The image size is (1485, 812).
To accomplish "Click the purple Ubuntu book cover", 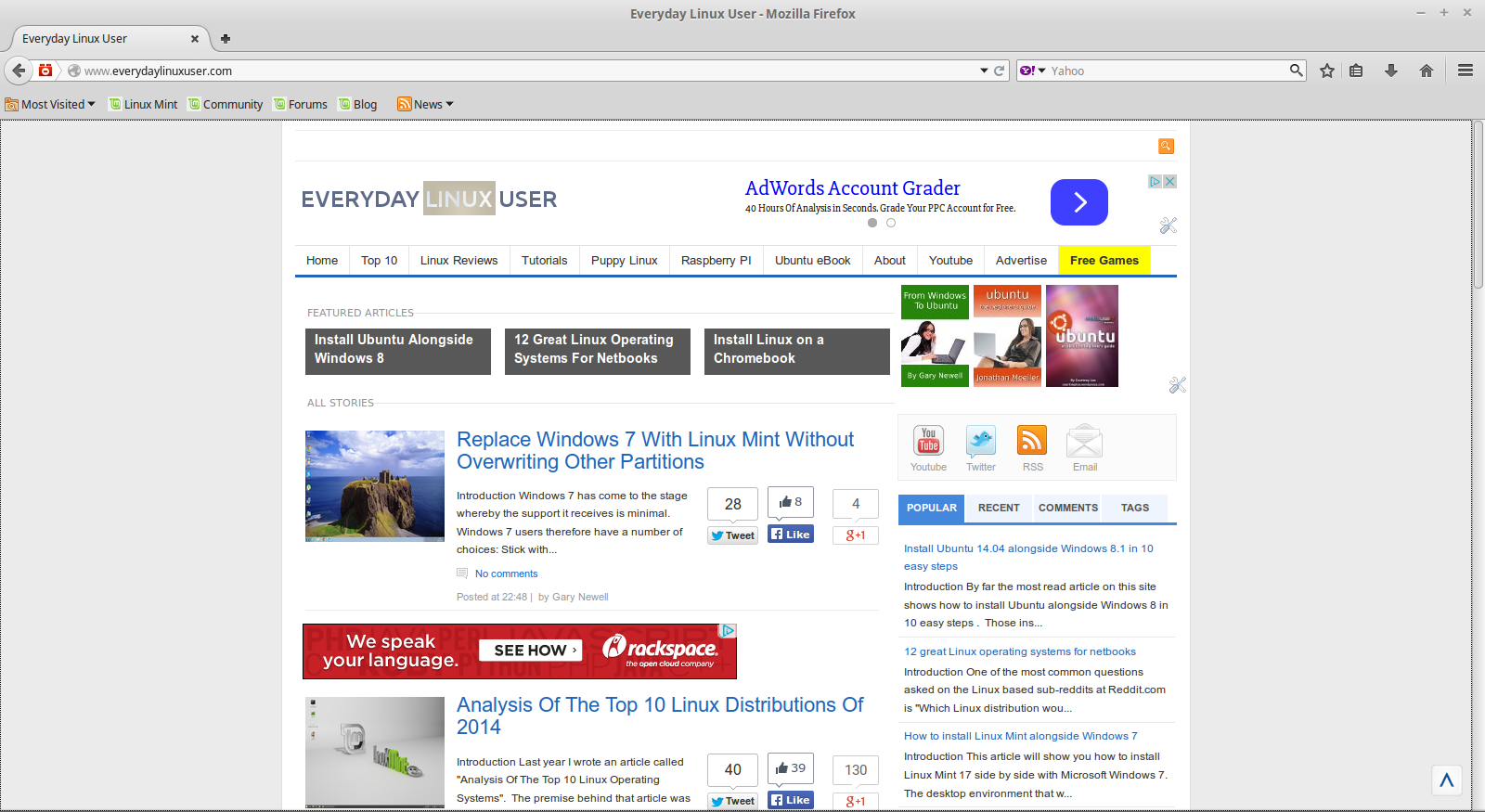I will coord(1082,336).
